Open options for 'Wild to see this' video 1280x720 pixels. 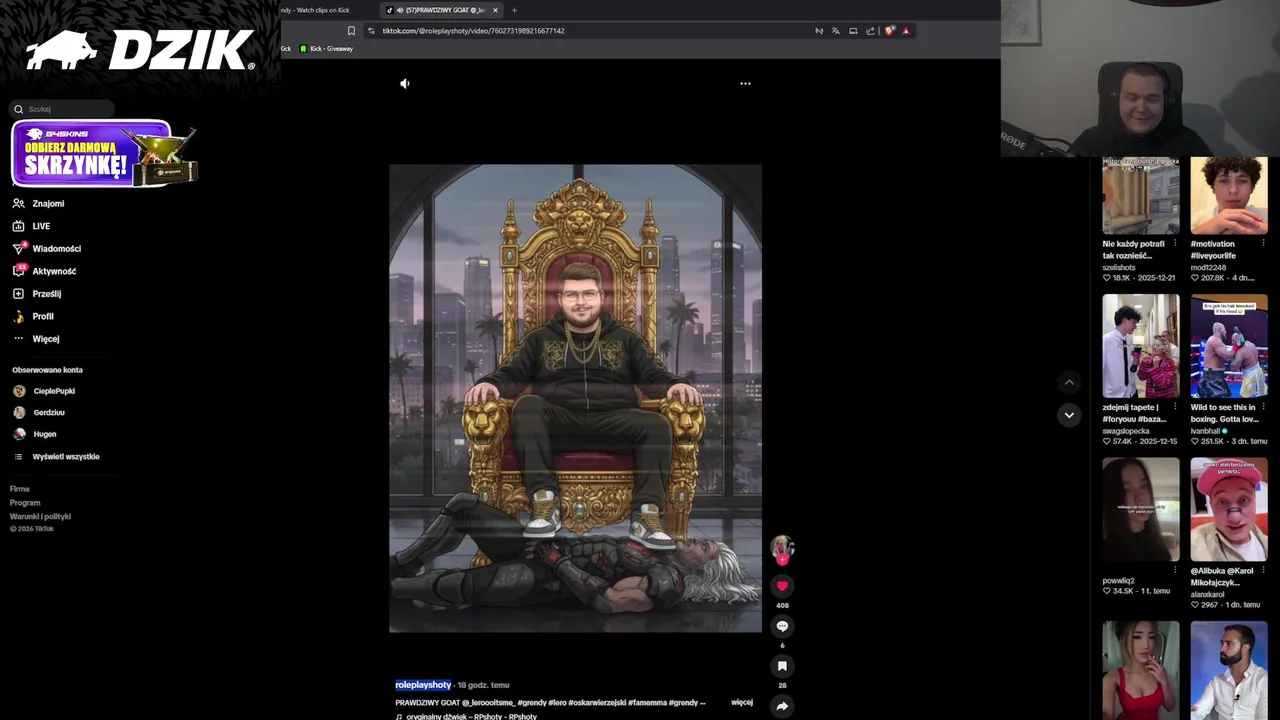point(1263,407)
